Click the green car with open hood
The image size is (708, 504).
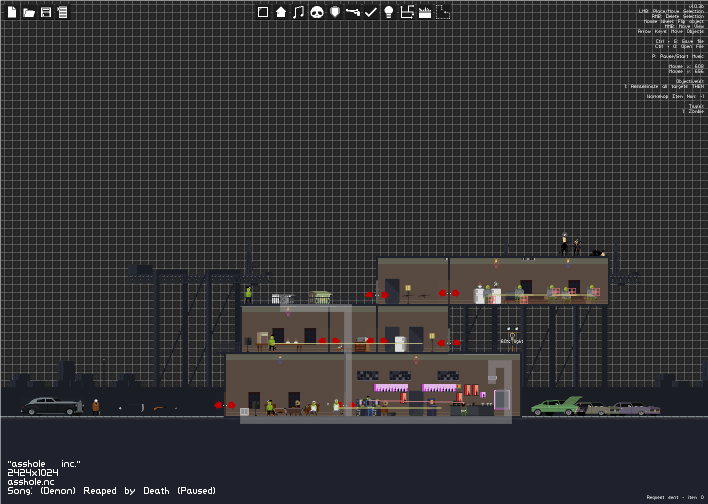coord(556,406)
